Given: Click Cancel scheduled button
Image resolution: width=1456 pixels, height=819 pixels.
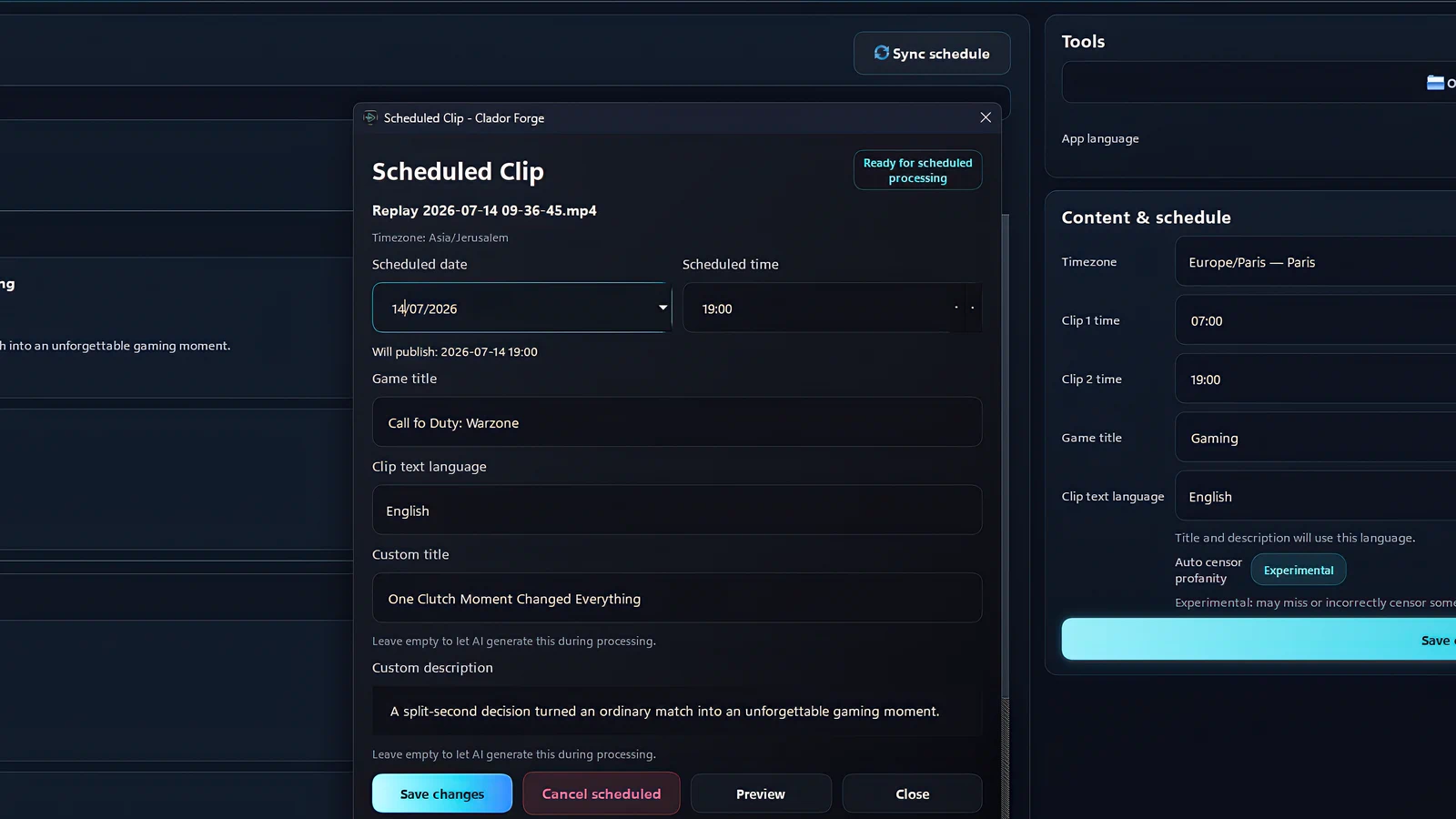Looking at the screenshot, I should point(602,794).
